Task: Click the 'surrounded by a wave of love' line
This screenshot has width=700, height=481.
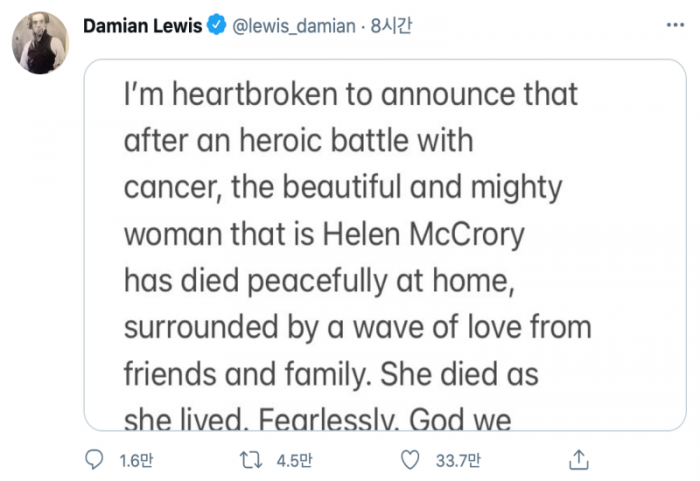Action: point(358,328)
